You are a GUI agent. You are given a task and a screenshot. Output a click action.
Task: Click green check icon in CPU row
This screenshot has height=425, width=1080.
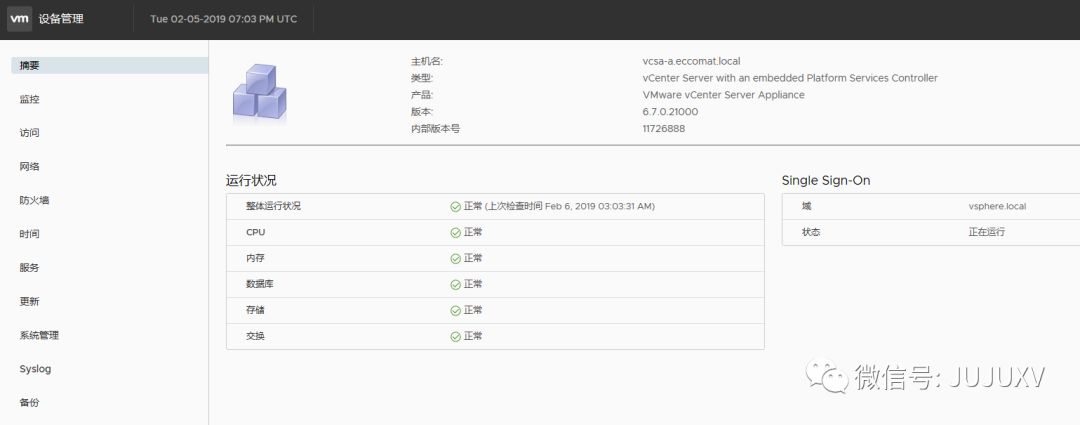click(455, 233)
